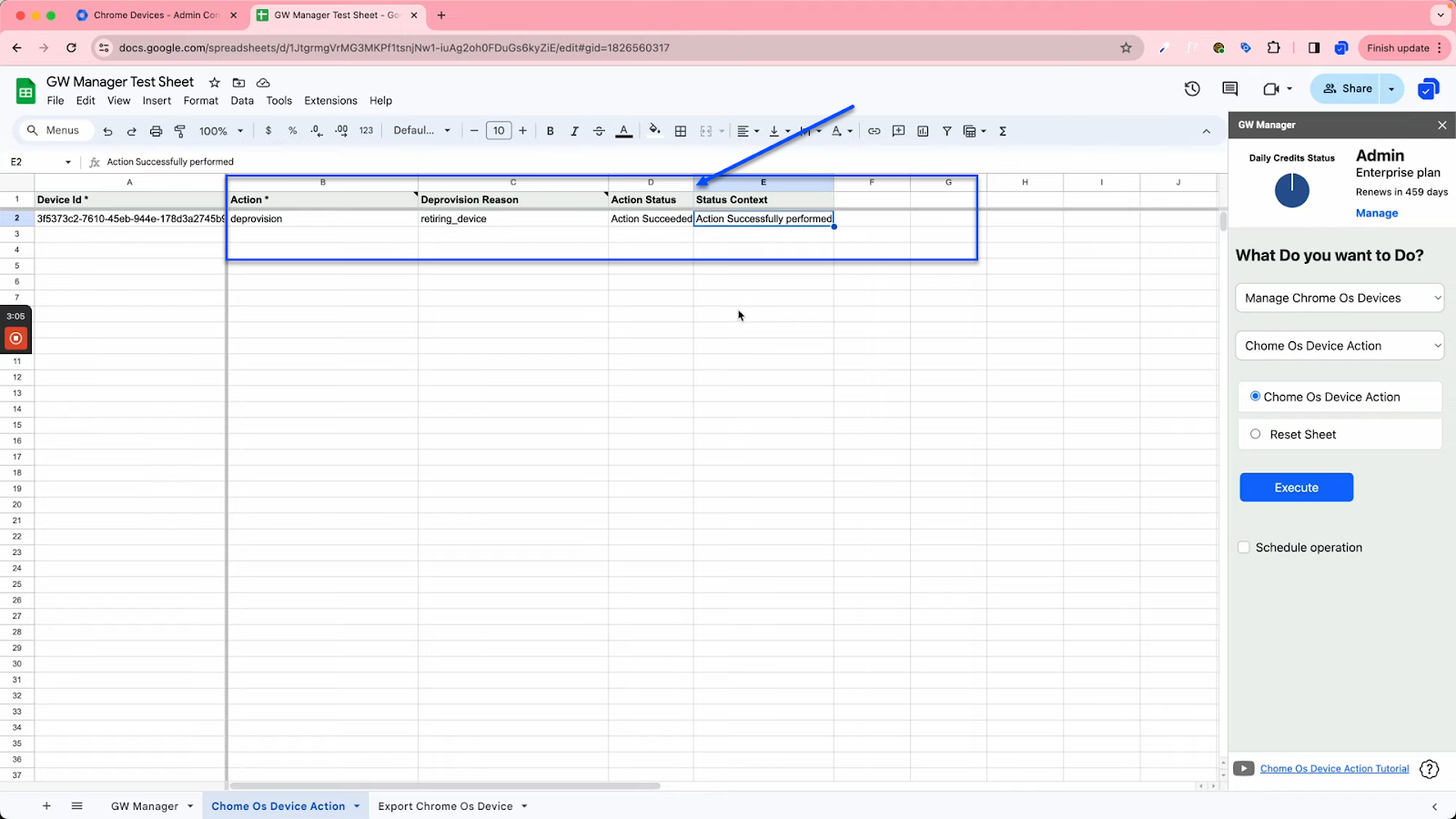Click the cloud document status icon
Image resolution: width=1456 pixels, height=819 pixels.
click(x=263, y=82)
